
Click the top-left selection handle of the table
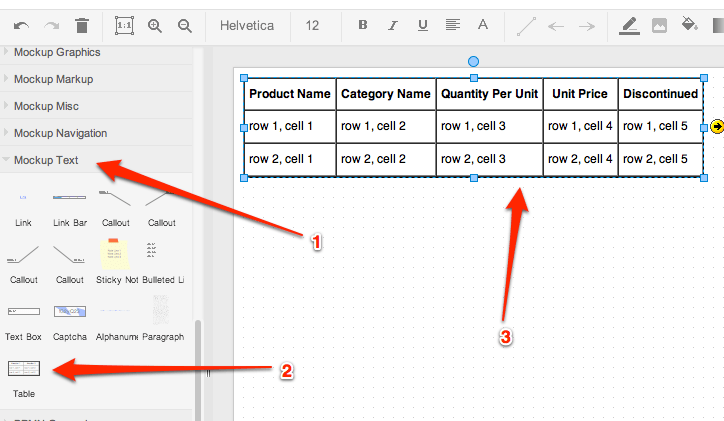coord(244,78)
